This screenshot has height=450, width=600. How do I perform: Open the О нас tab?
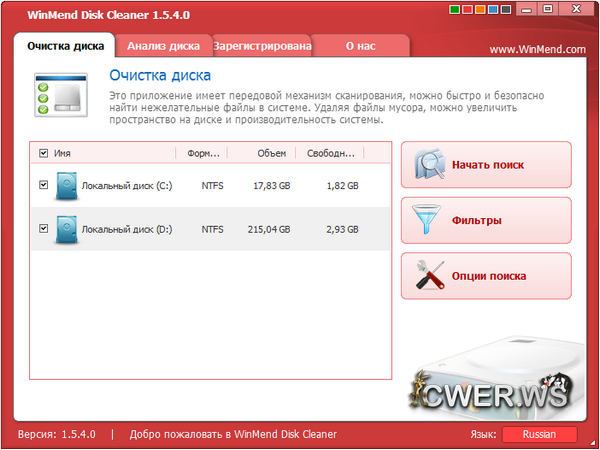click(361, 46)
